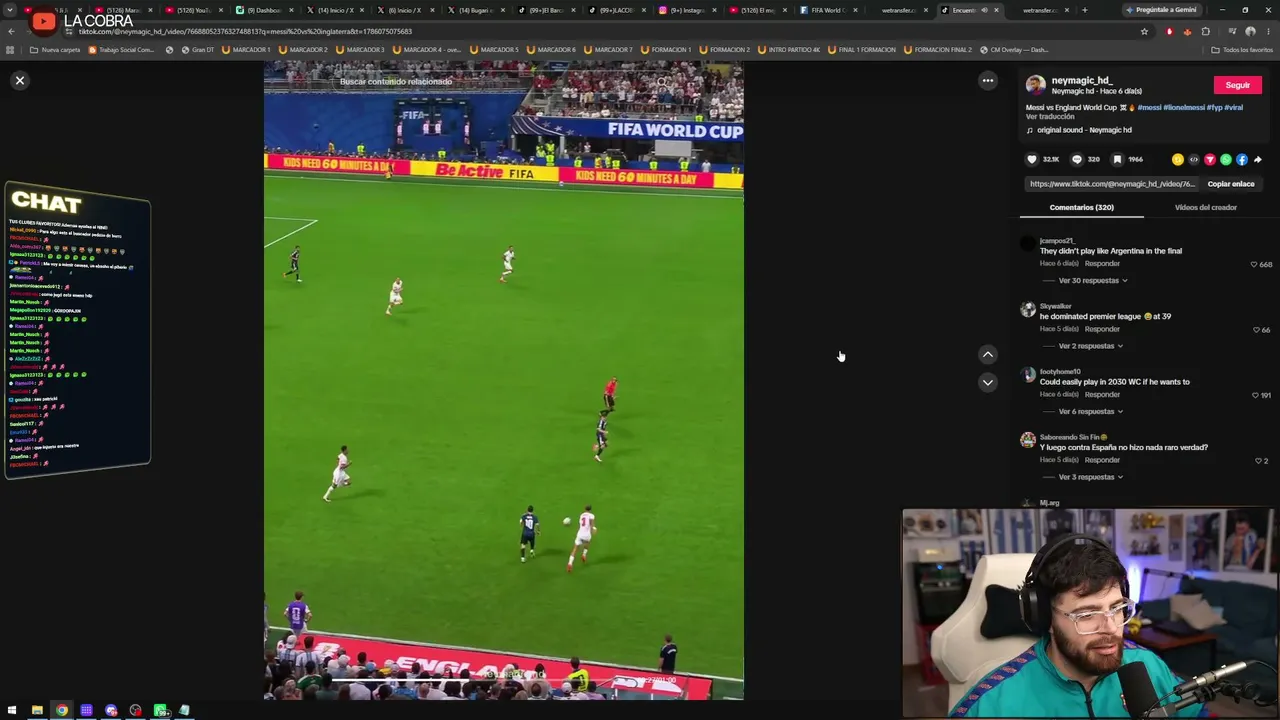Expand Ver 2 respuestas under Skywalker comment
This screenshot has width=1280, height=720.
pos(1090,346)
